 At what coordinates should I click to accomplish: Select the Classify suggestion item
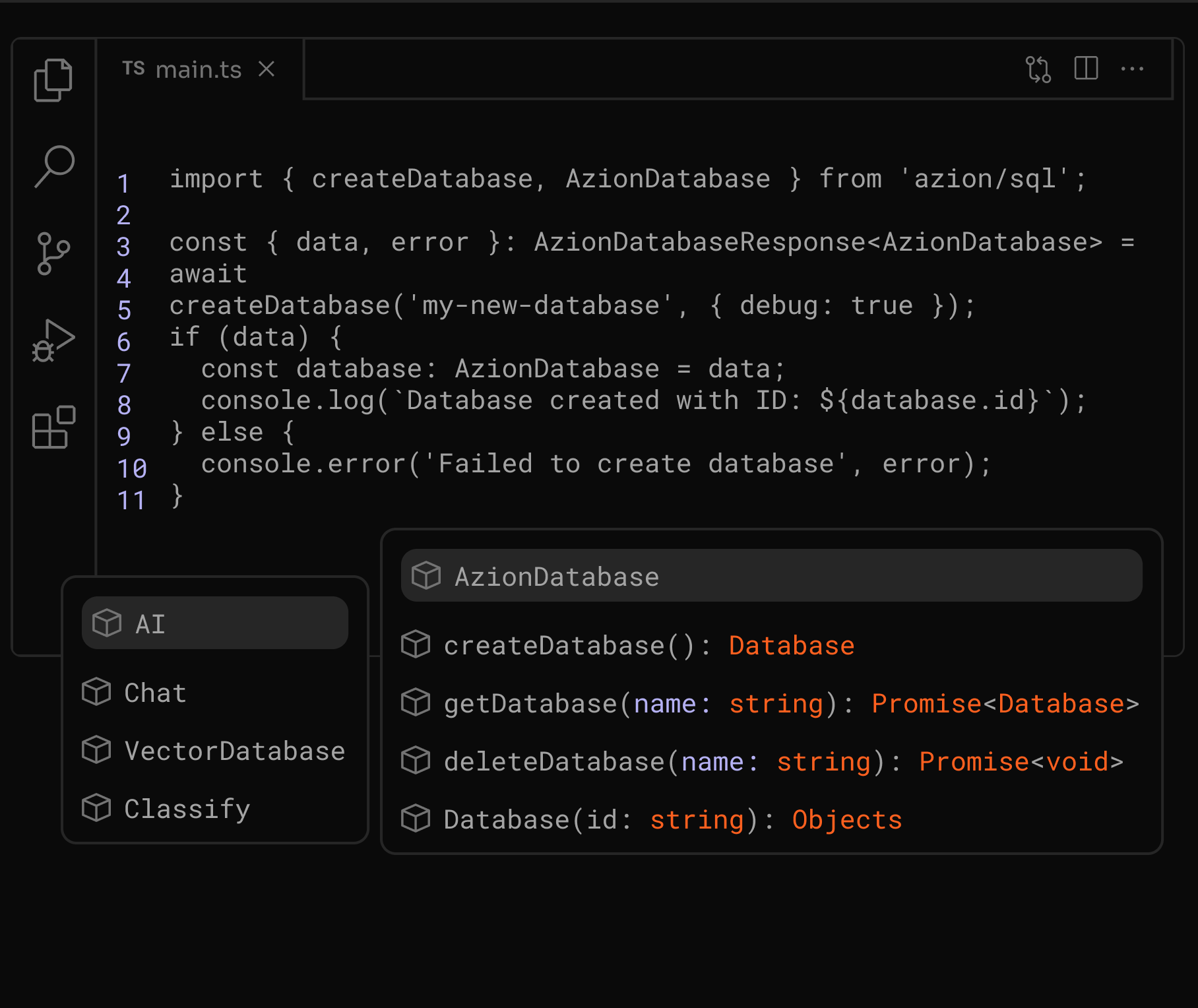215,809
